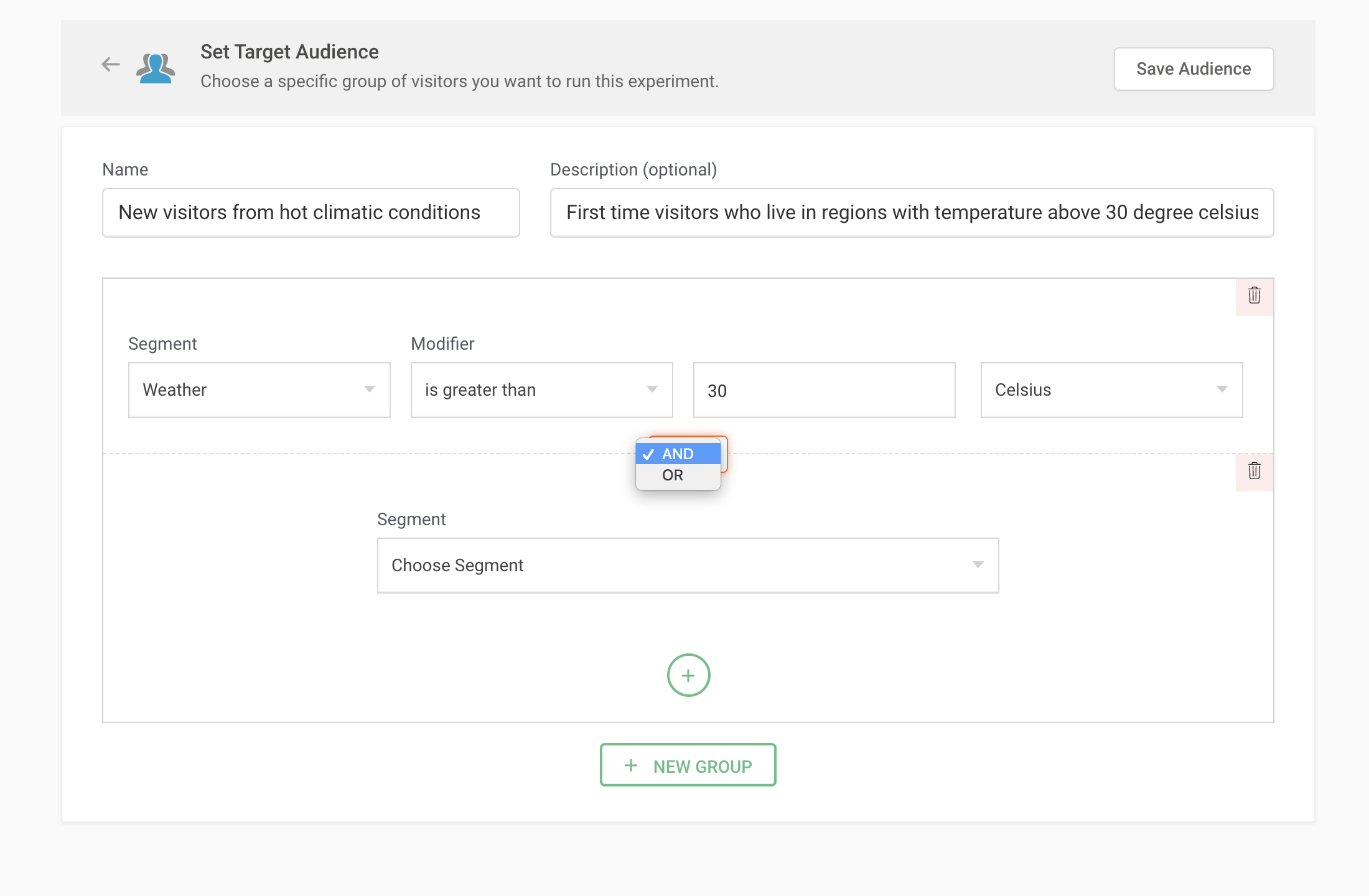This screenshot has width=1369, height=896.
Task: Click the Description input field
Action: click(911, 213)
